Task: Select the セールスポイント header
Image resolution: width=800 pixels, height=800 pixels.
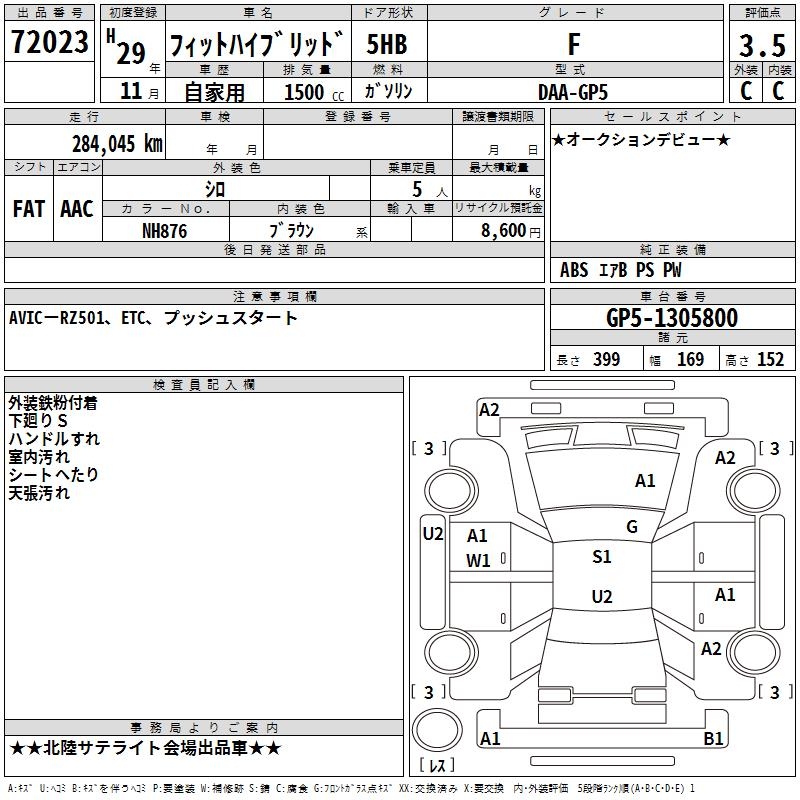Action: coord(672,117)
